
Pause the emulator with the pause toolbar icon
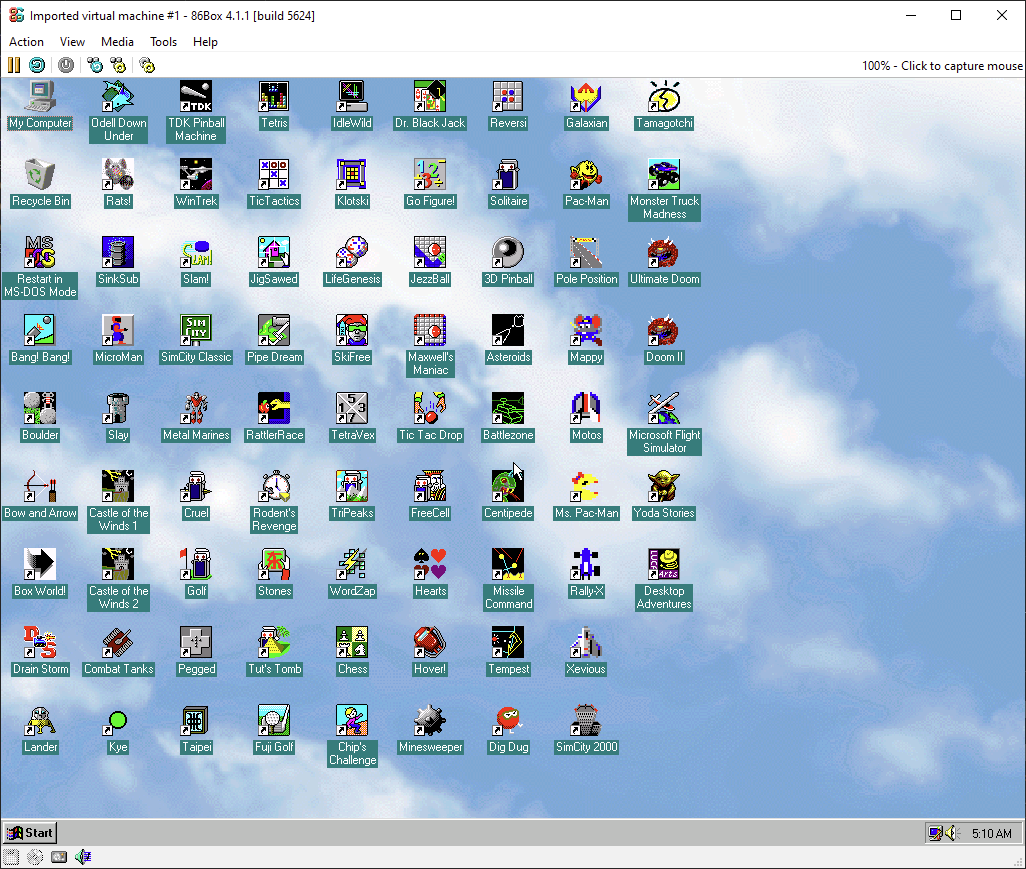(x=14, y=65)
